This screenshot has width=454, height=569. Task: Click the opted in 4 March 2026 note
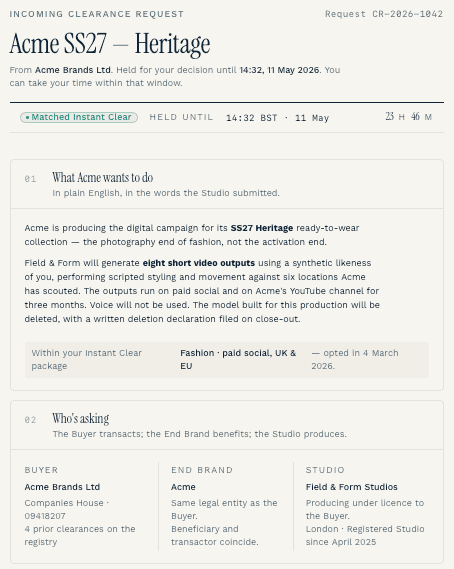(x=355, y=359)
